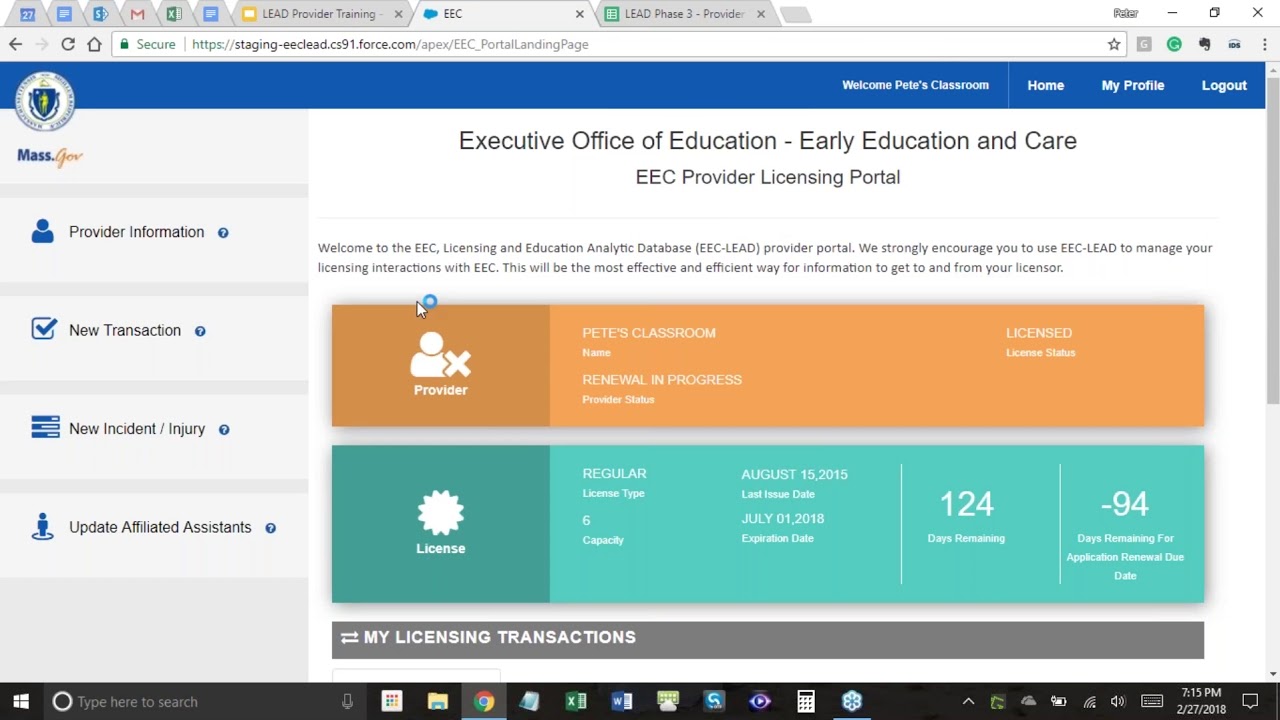Open the pinned Gmail tab
The height and width of the screenshot is (720, 1280).
tap(137, 14)
